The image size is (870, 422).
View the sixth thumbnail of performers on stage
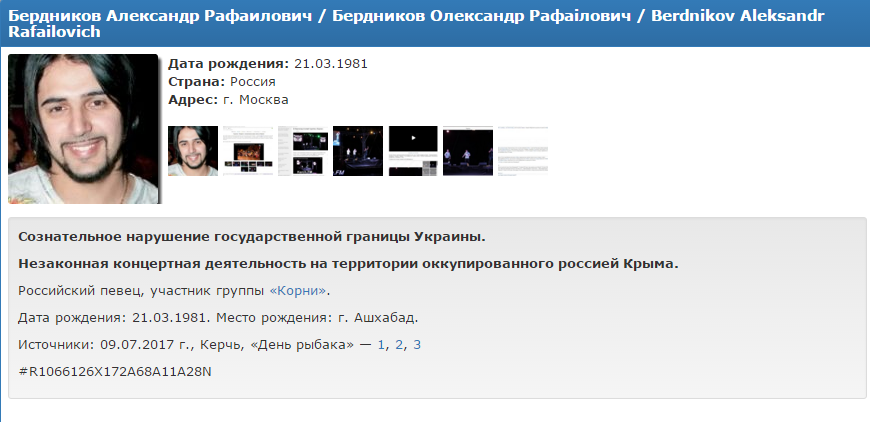click(467, 151)
